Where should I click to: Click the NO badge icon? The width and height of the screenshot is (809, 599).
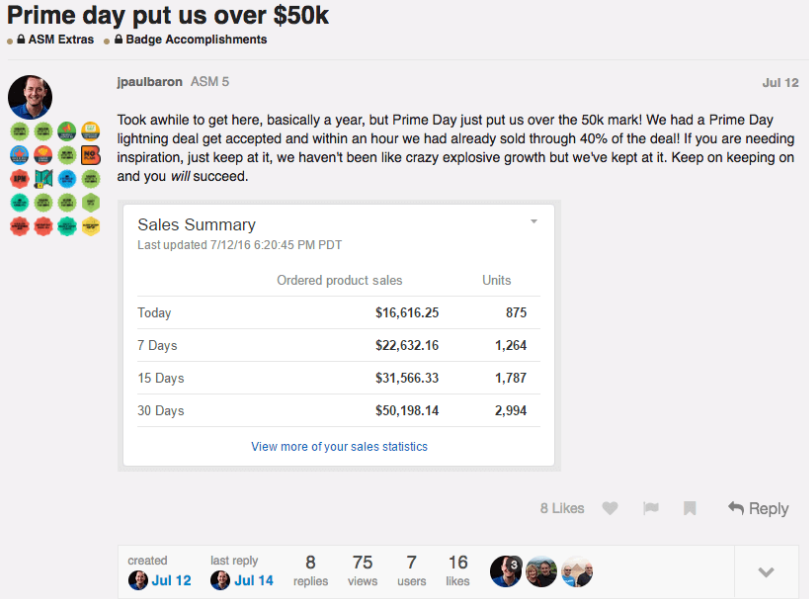pos(91,155)
